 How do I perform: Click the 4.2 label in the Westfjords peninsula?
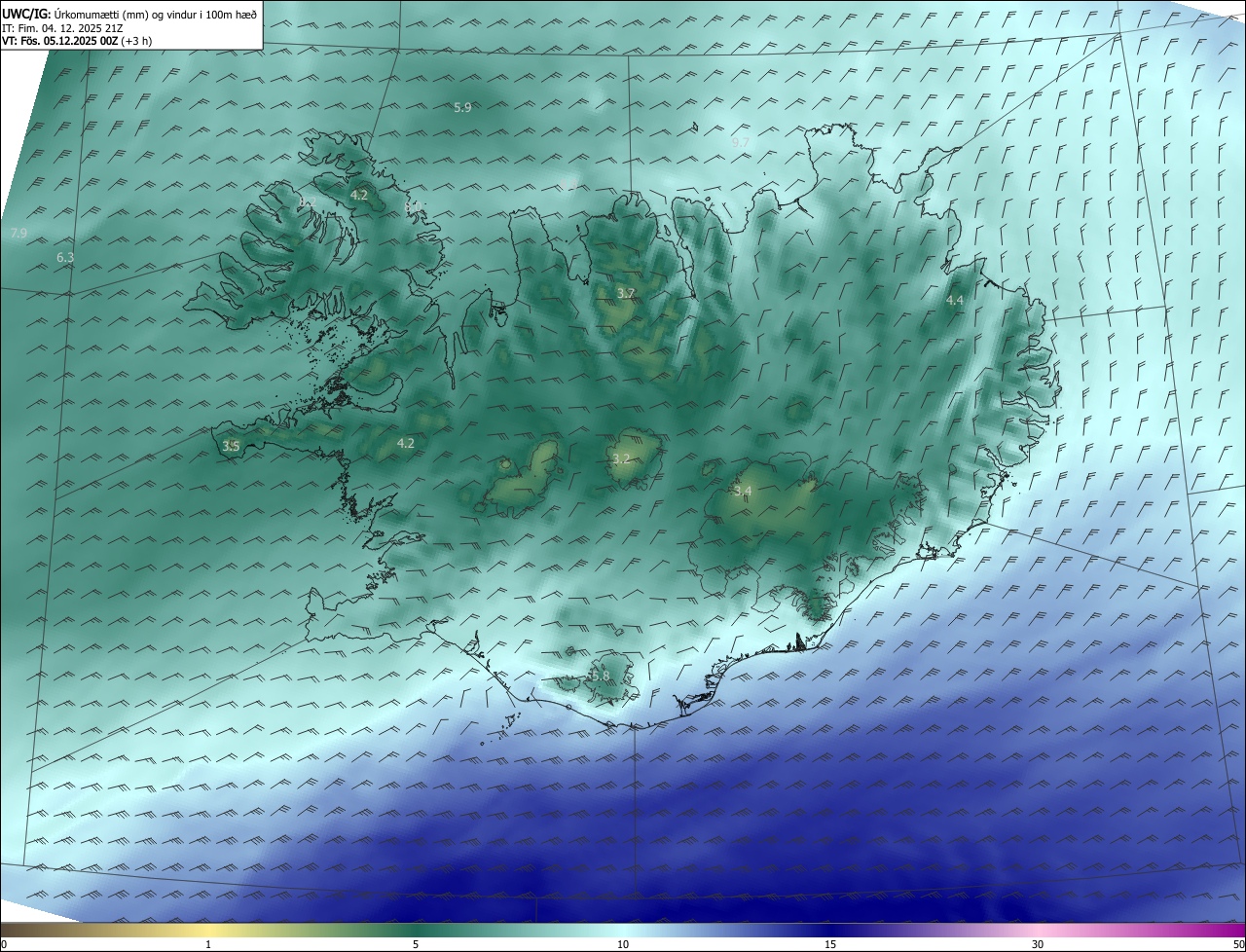coord(359,195)
